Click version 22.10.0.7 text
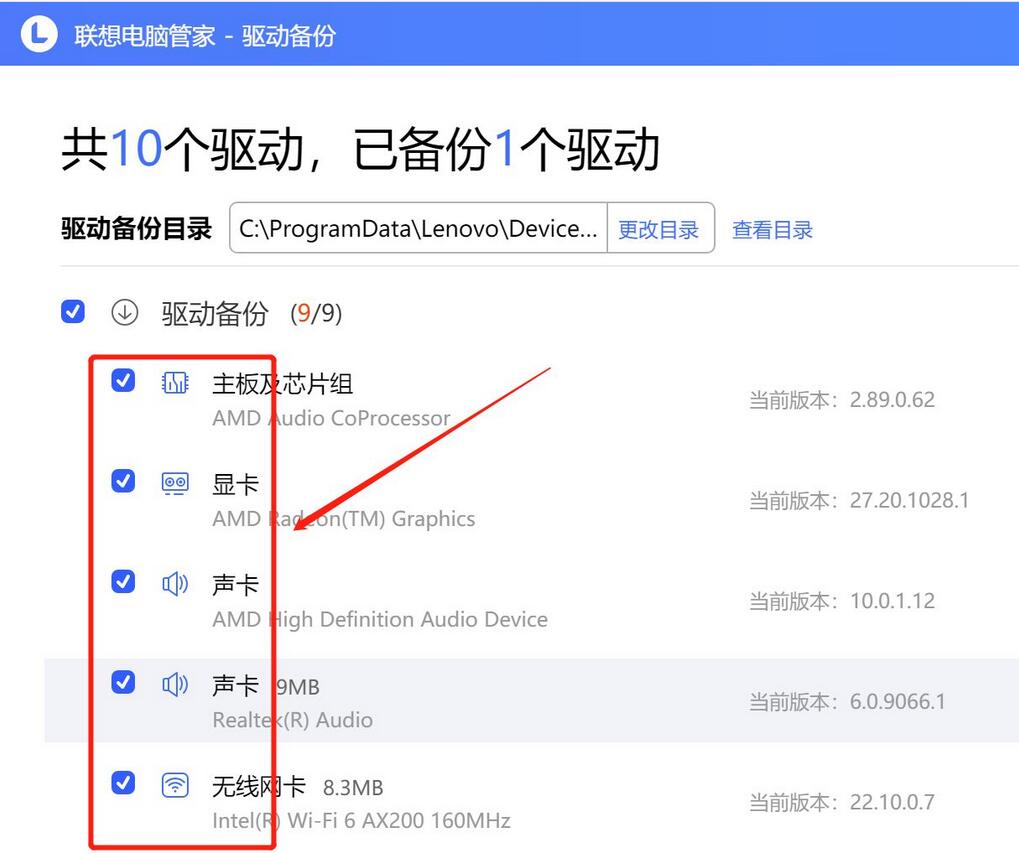 tap(892, 802)
